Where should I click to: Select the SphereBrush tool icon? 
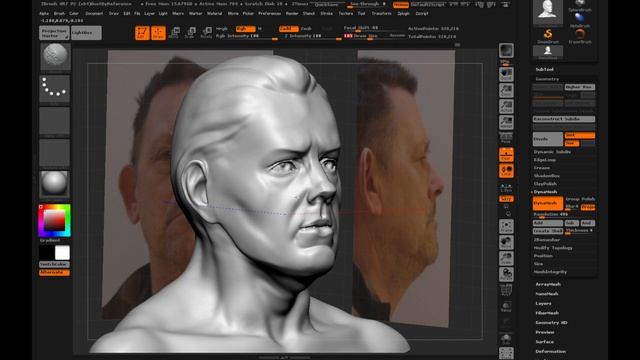[x=580, y=5]
